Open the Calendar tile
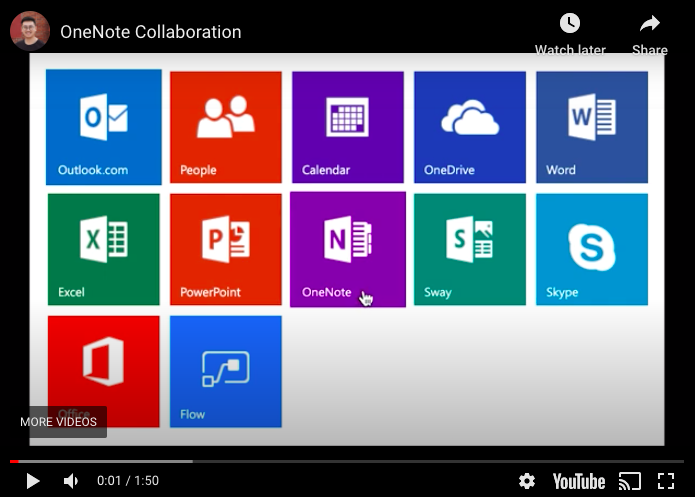 (x=348, y=127)
